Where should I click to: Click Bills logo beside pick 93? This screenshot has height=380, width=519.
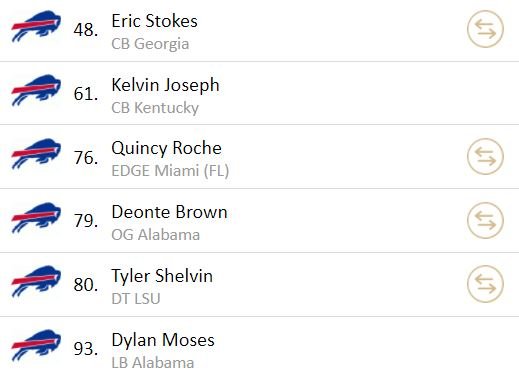click(x=36, y=345)
